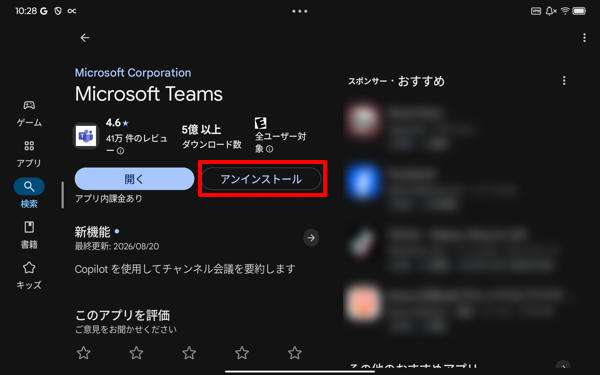Switch to the アプリ sidebar tab
Screen dimensions: 600x375
coord(29,154)
